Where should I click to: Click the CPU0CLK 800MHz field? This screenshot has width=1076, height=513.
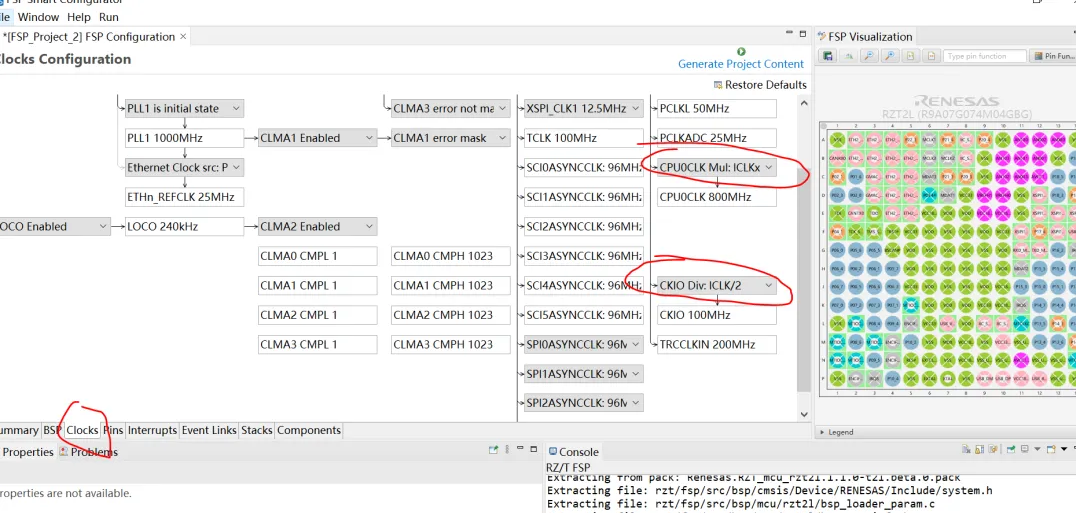[716, 197]
